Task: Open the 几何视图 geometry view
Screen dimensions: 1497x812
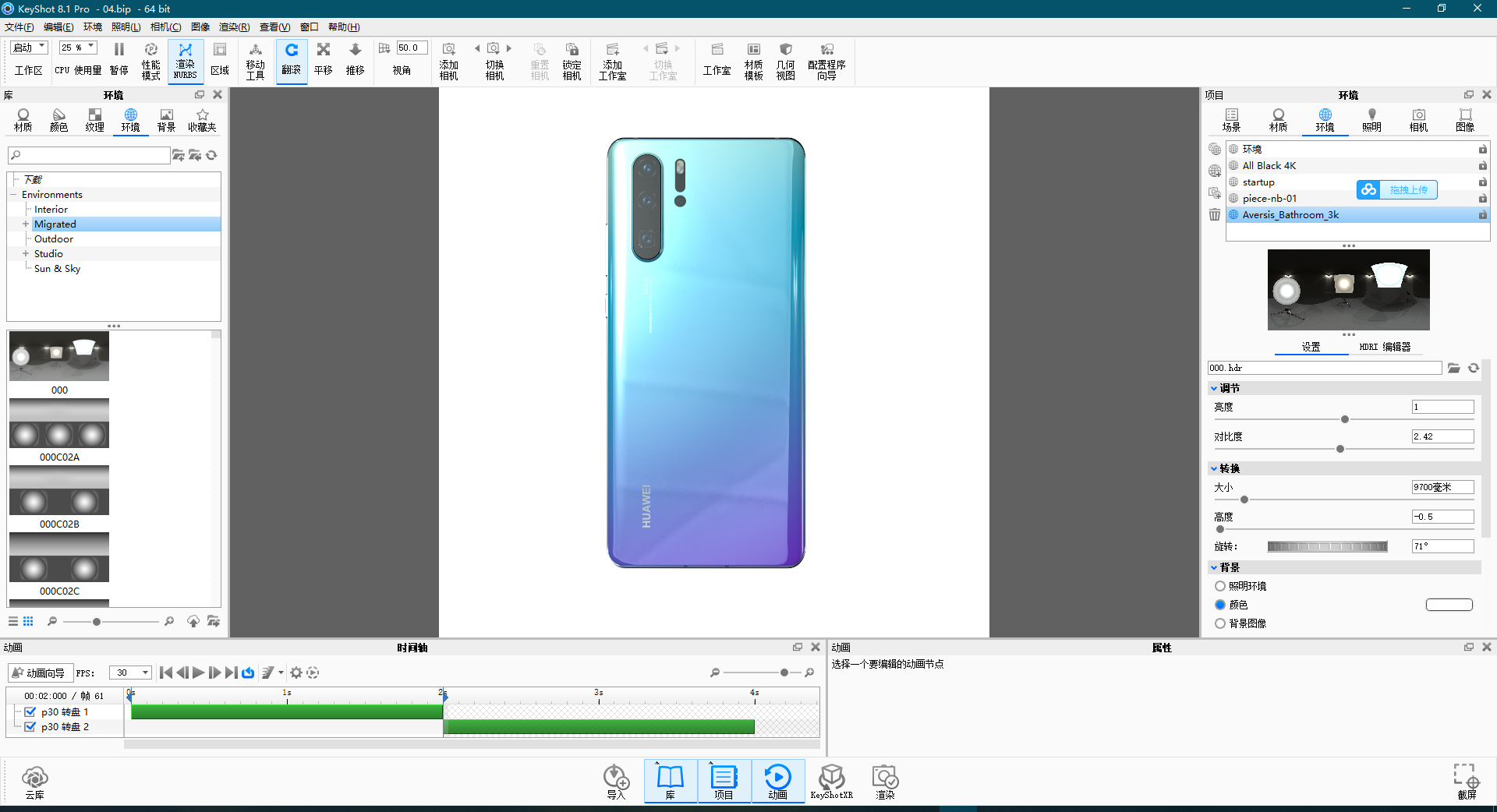Action: click(785, 60)
